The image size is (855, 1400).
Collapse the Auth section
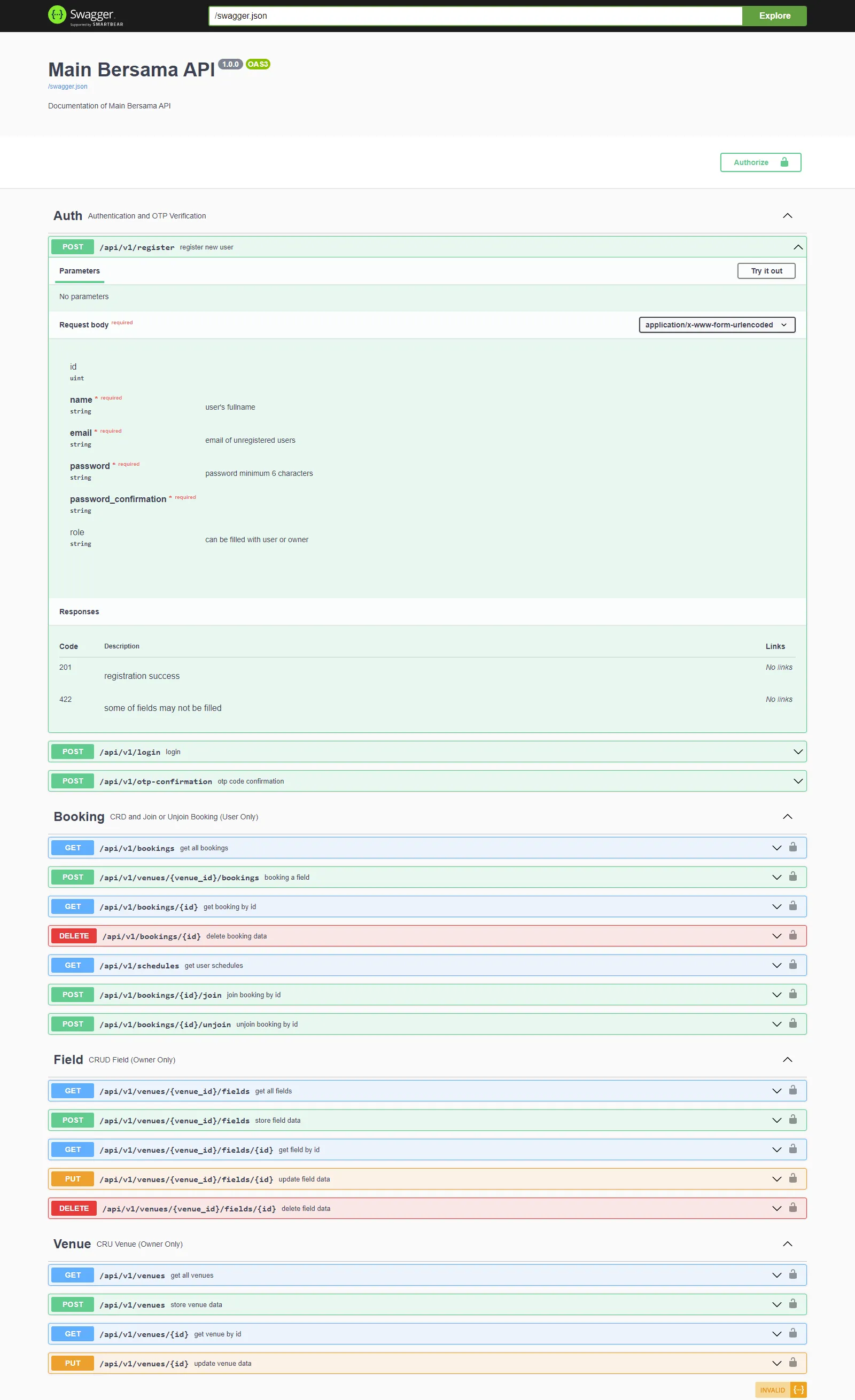click(x=787, y=215)
